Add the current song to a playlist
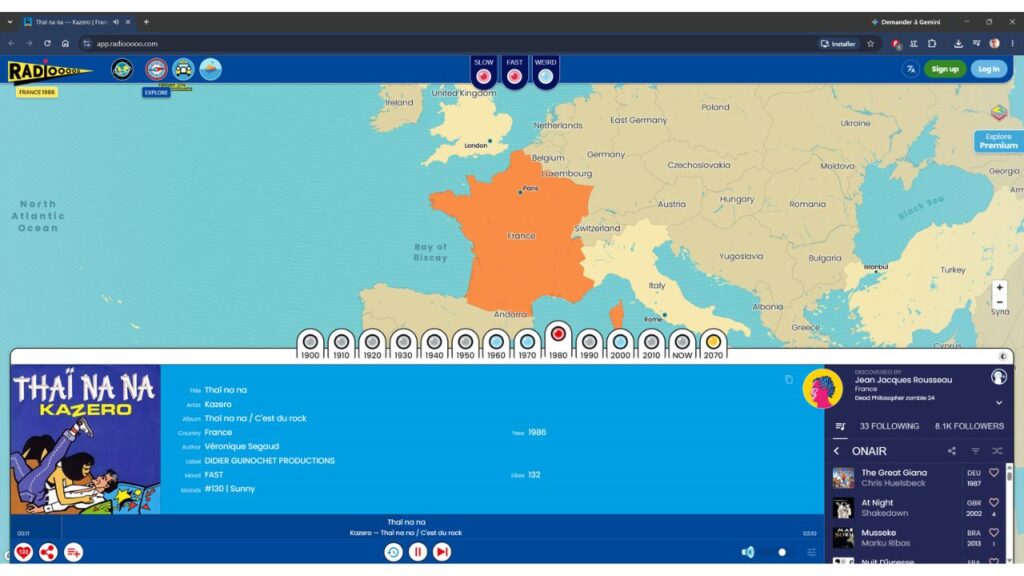This screenshot has width=1024, height=576. click(73, 552)
